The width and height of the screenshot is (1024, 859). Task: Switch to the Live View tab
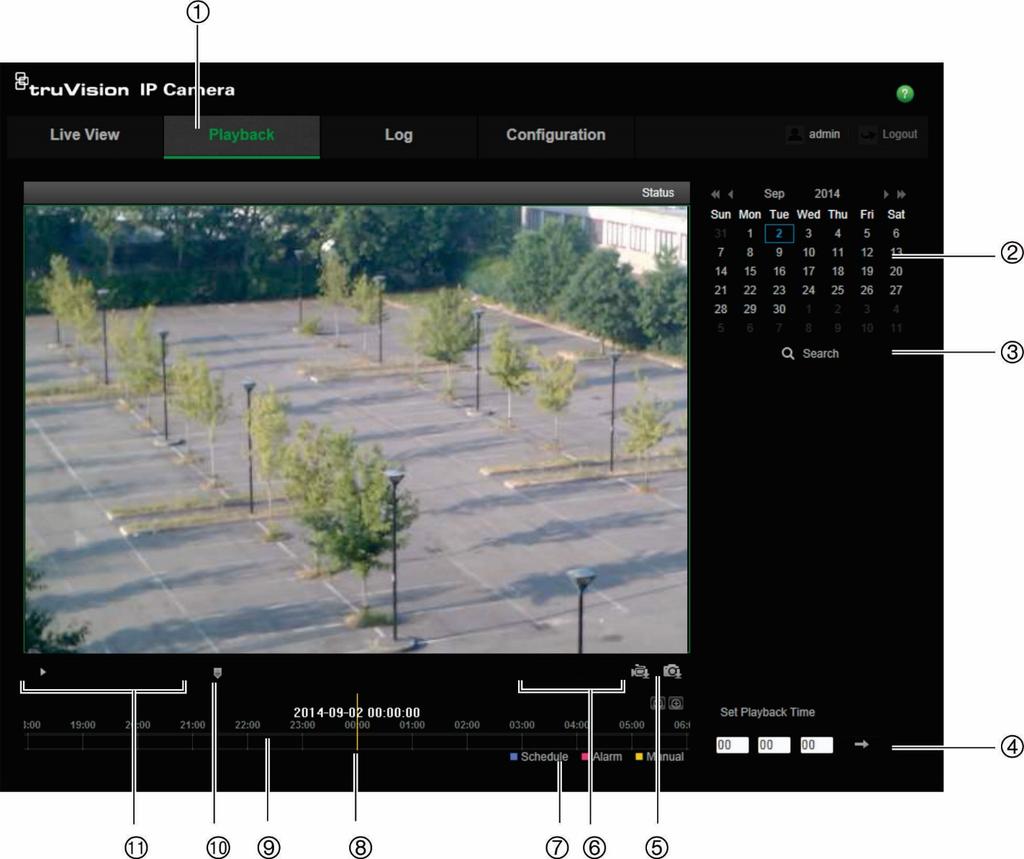coord(85,135)
